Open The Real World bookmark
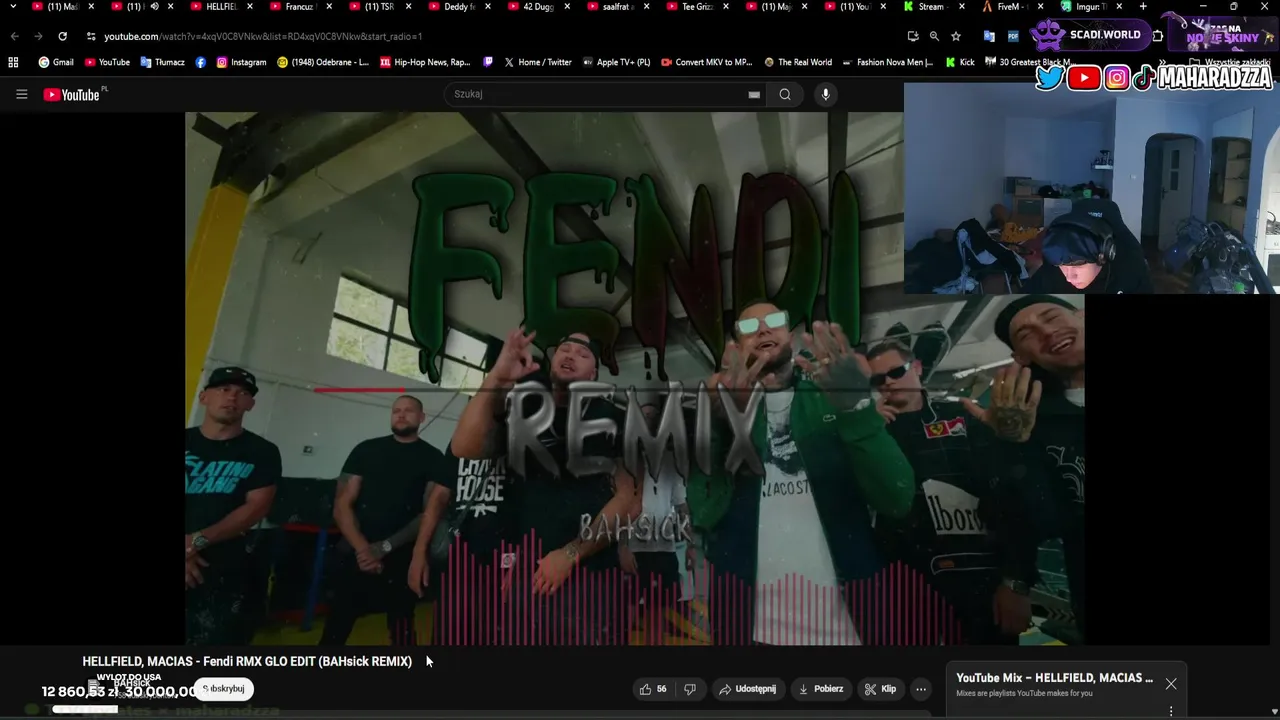 coord(798,62)
